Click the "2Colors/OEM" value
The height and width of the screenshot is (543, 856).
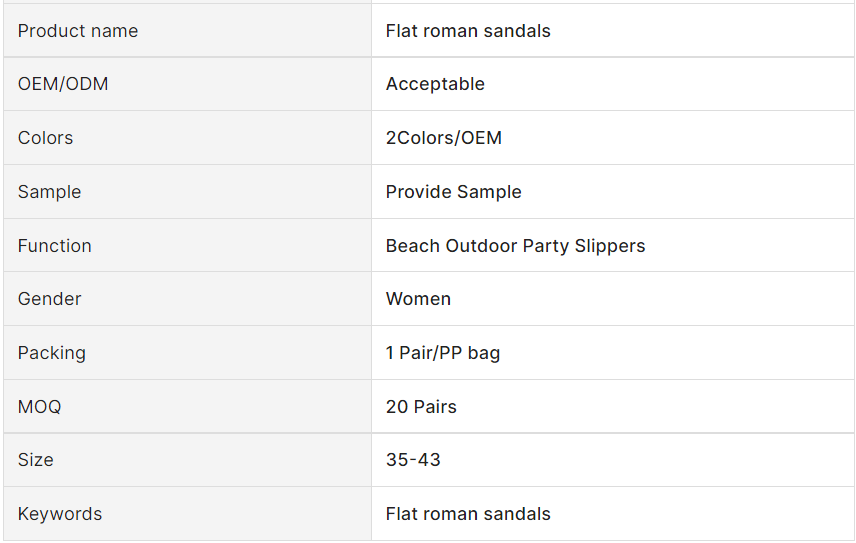pos(444,138)
